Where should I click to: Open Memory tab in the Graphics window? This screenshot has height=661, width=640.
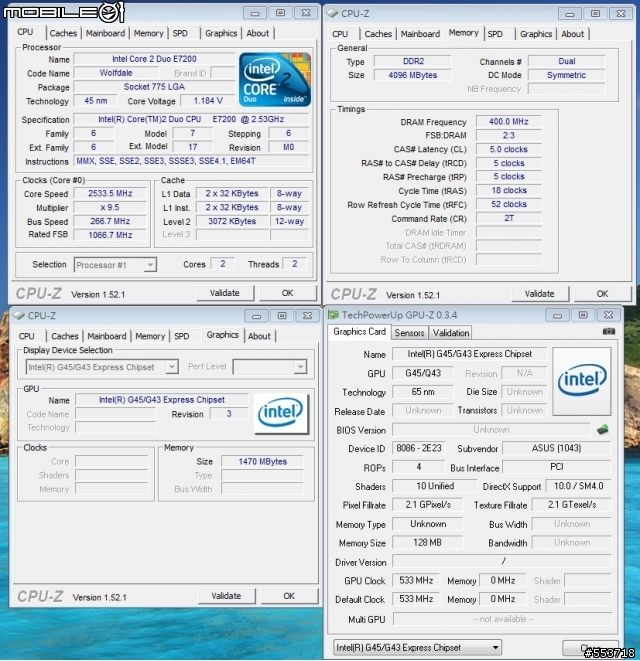click(x=150, y=336)
